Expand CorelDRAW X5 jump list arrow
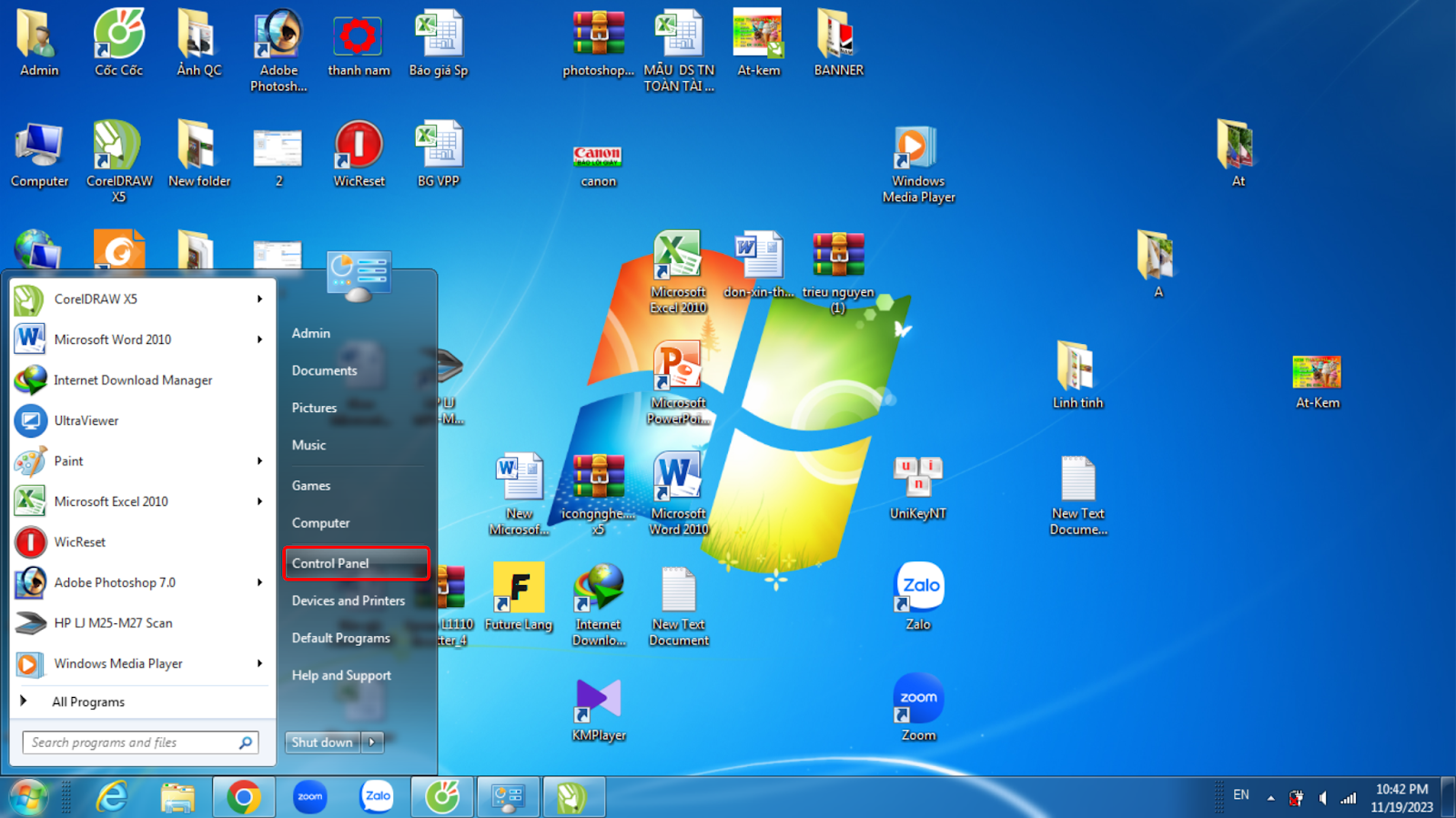1456x818 pixels. click(259, 298)
